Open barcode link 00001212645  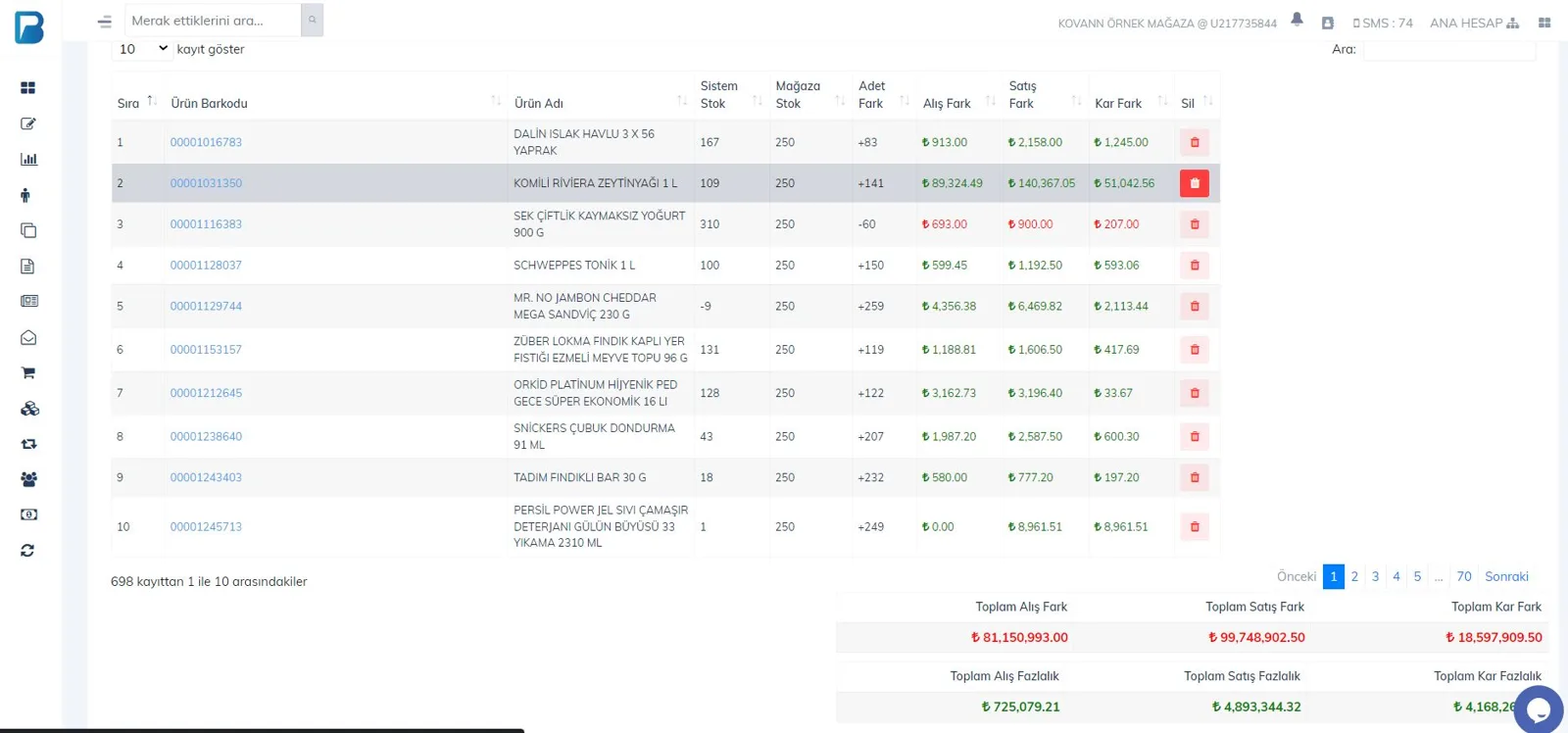pos(206,393)
